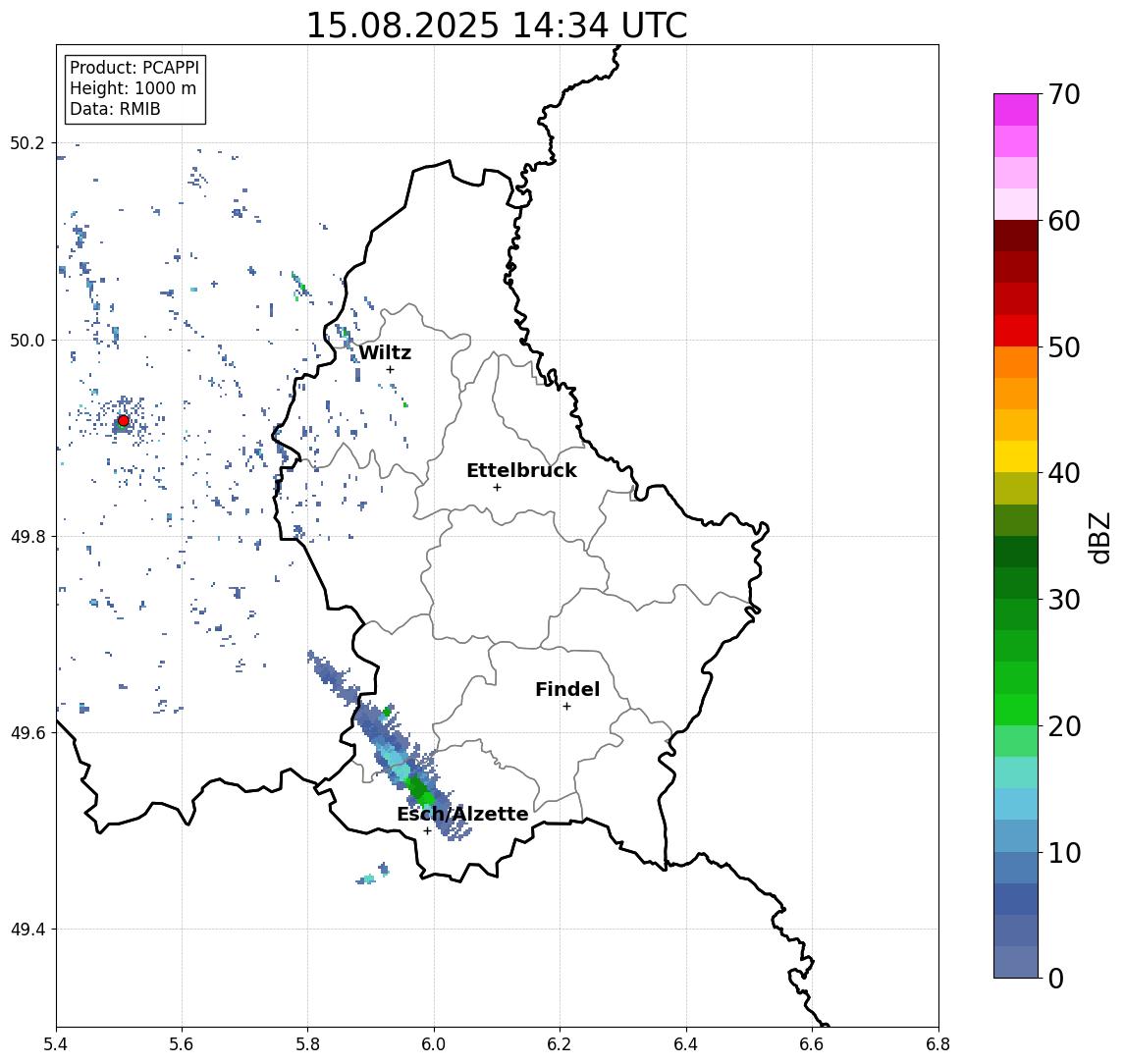Click the latitude axis label 49.4
The height and width of the screenshot is (1064, 1124).
pos(27,930)
